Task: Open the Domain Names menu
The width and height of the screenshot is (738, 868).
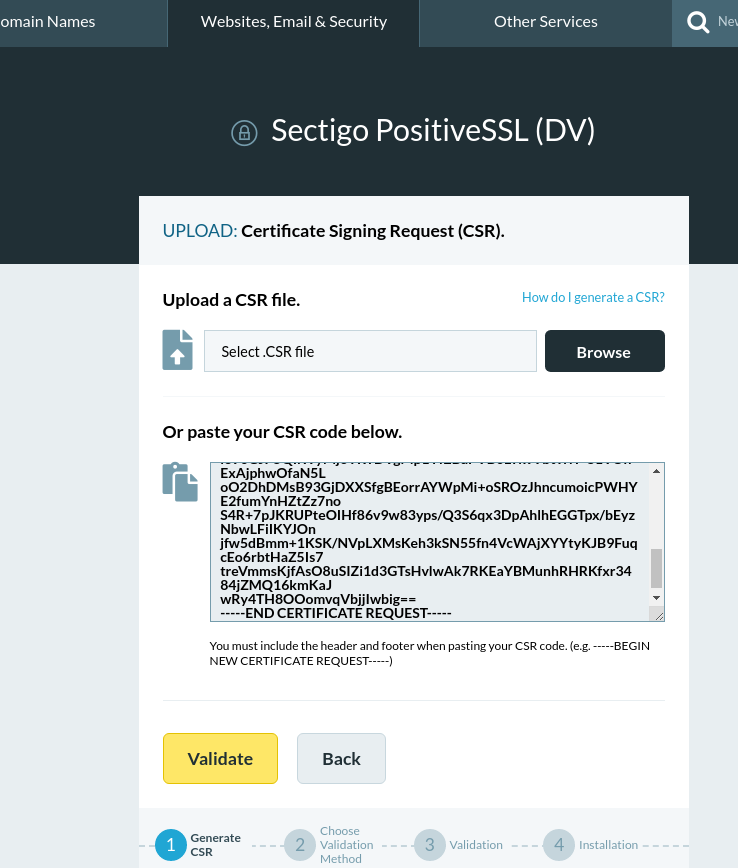Action: [84, 23]
